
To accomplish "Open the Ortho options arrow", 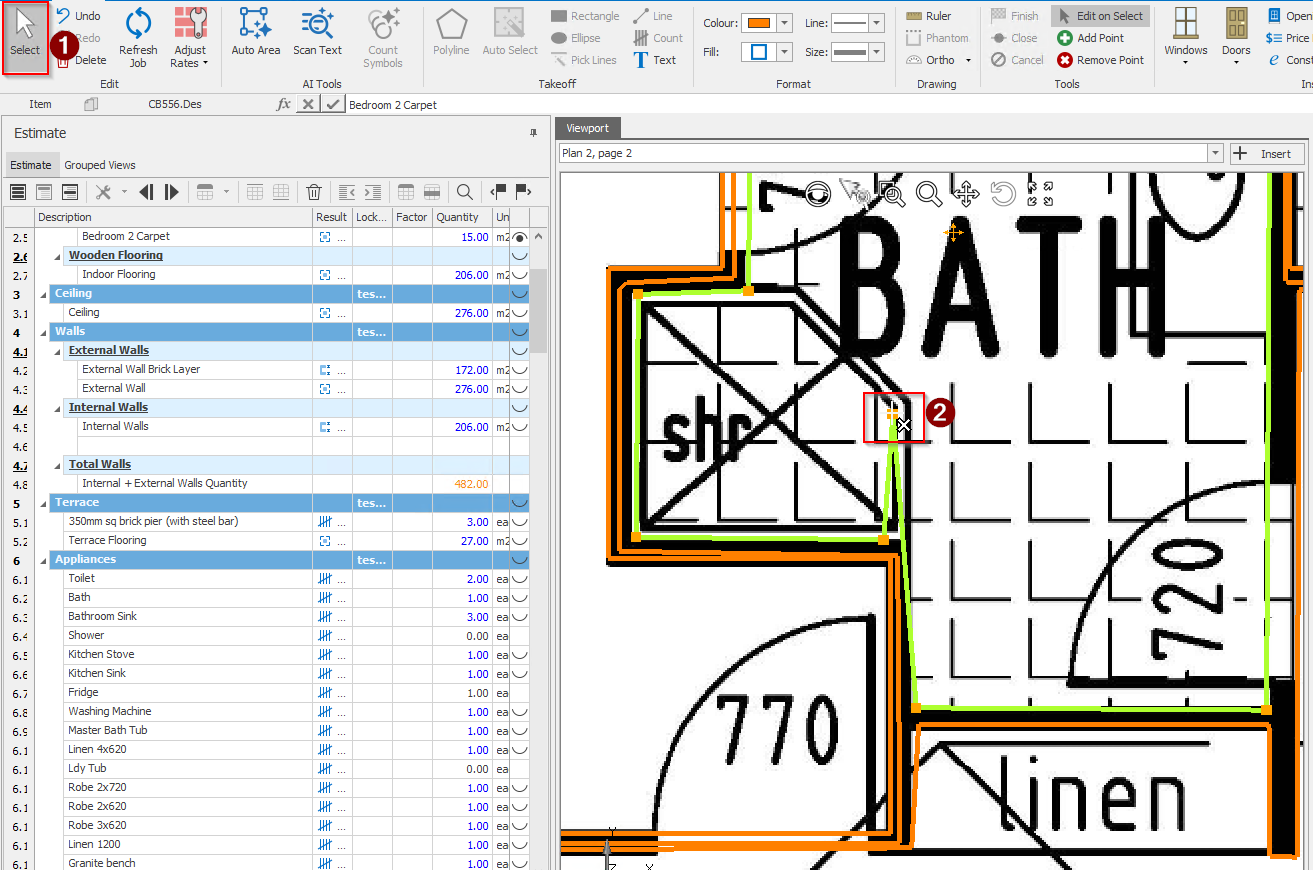I will 968,61.
